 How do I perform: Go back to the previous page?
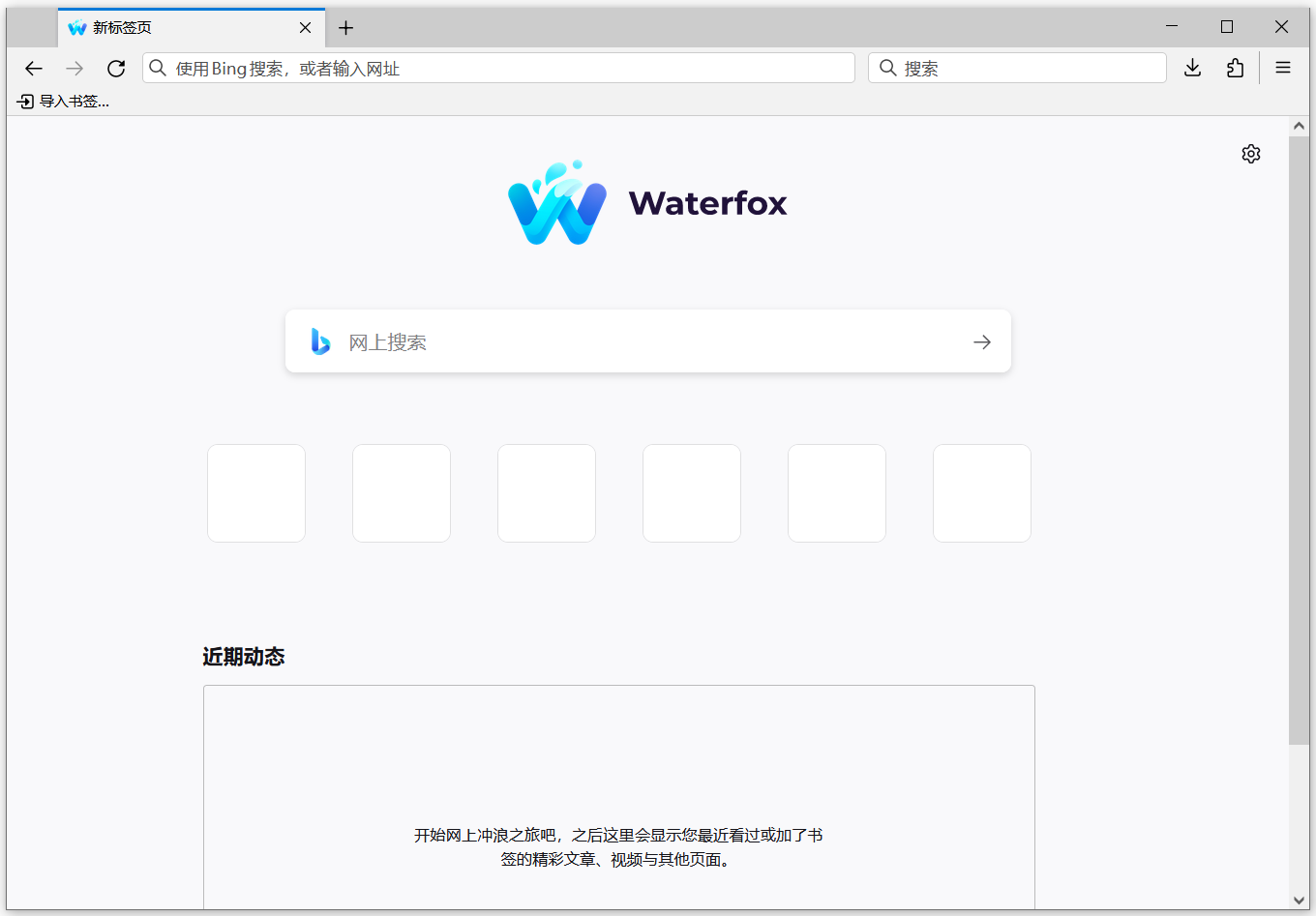tap(34, 69)
